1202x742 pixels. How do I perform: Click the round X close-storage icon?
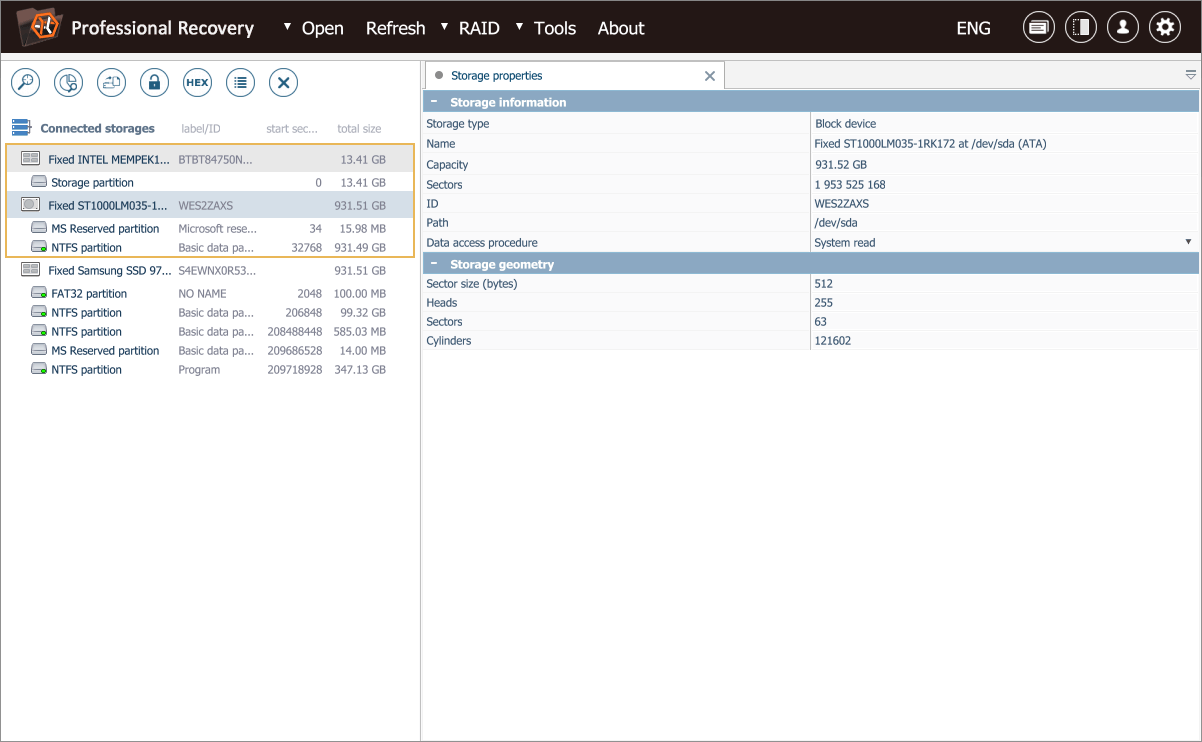click(283, 83)
